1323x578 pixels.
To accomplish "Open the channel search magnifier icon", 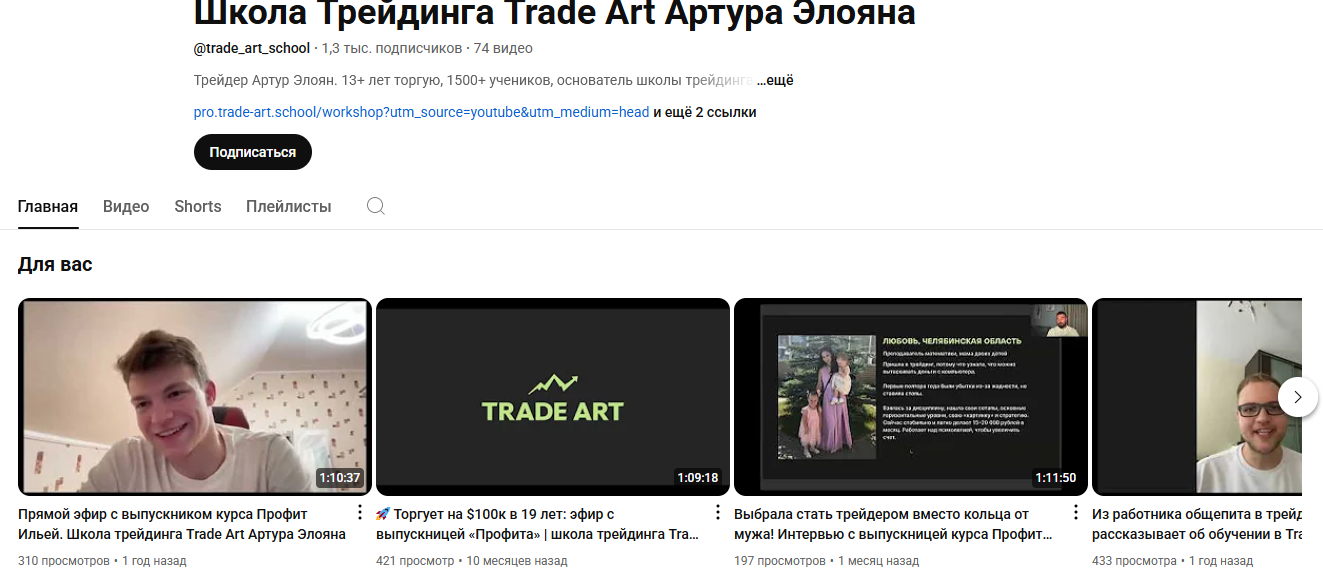I will [376, 206].
